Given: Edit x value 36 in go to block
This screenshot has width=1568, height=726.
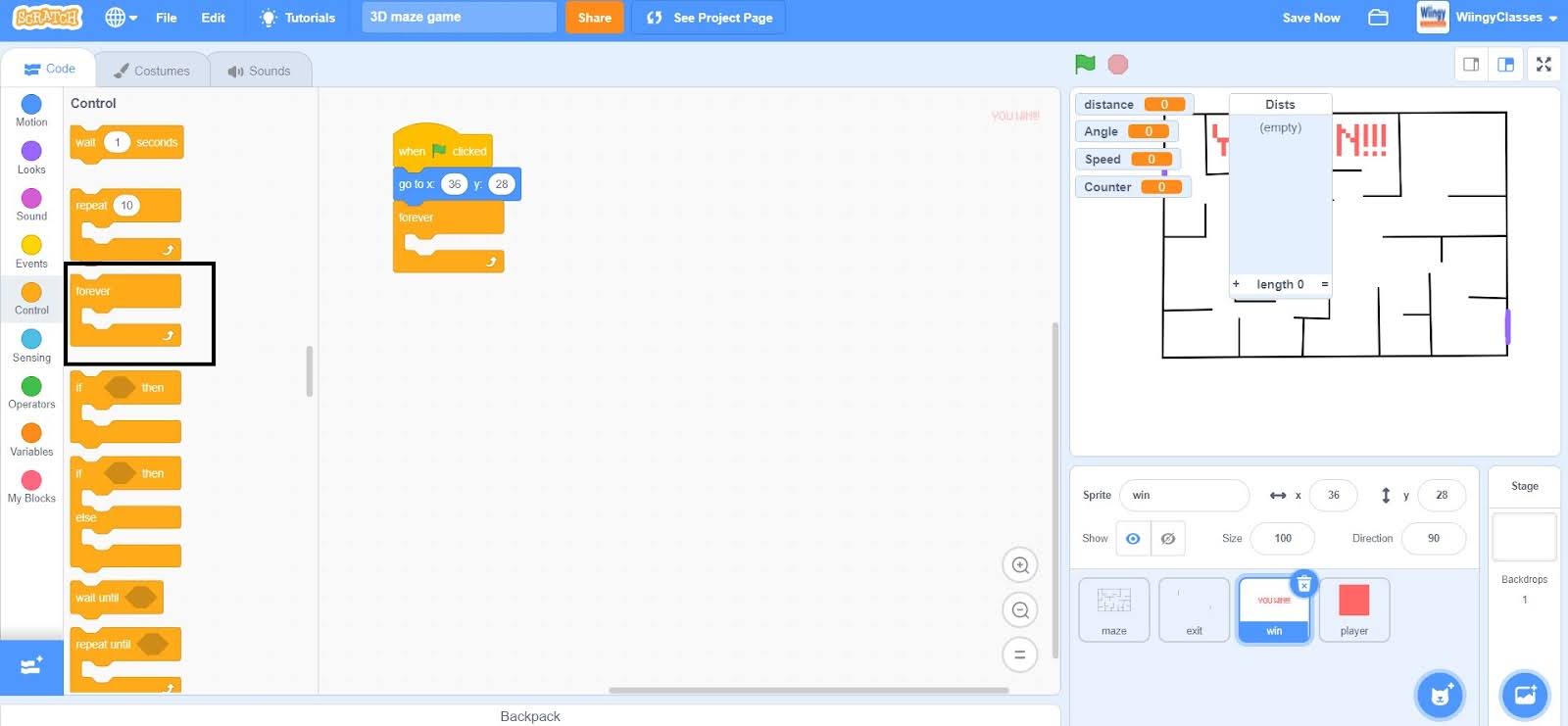Looking at the screenshot, I should [x=454, y=184].
